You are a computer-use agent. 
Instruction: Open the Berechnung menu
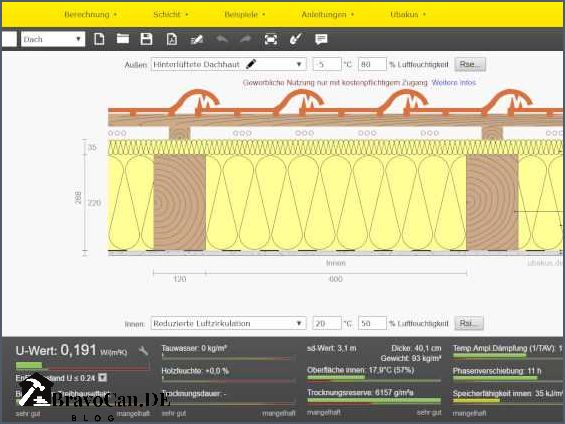90,14
